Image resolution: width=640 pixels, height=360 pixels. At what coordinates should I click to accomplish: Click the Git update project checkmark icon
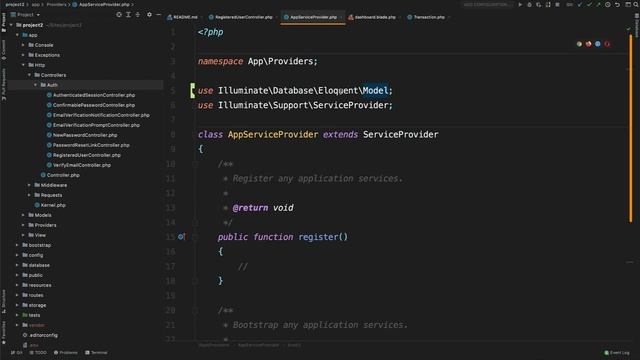point(580,4)
